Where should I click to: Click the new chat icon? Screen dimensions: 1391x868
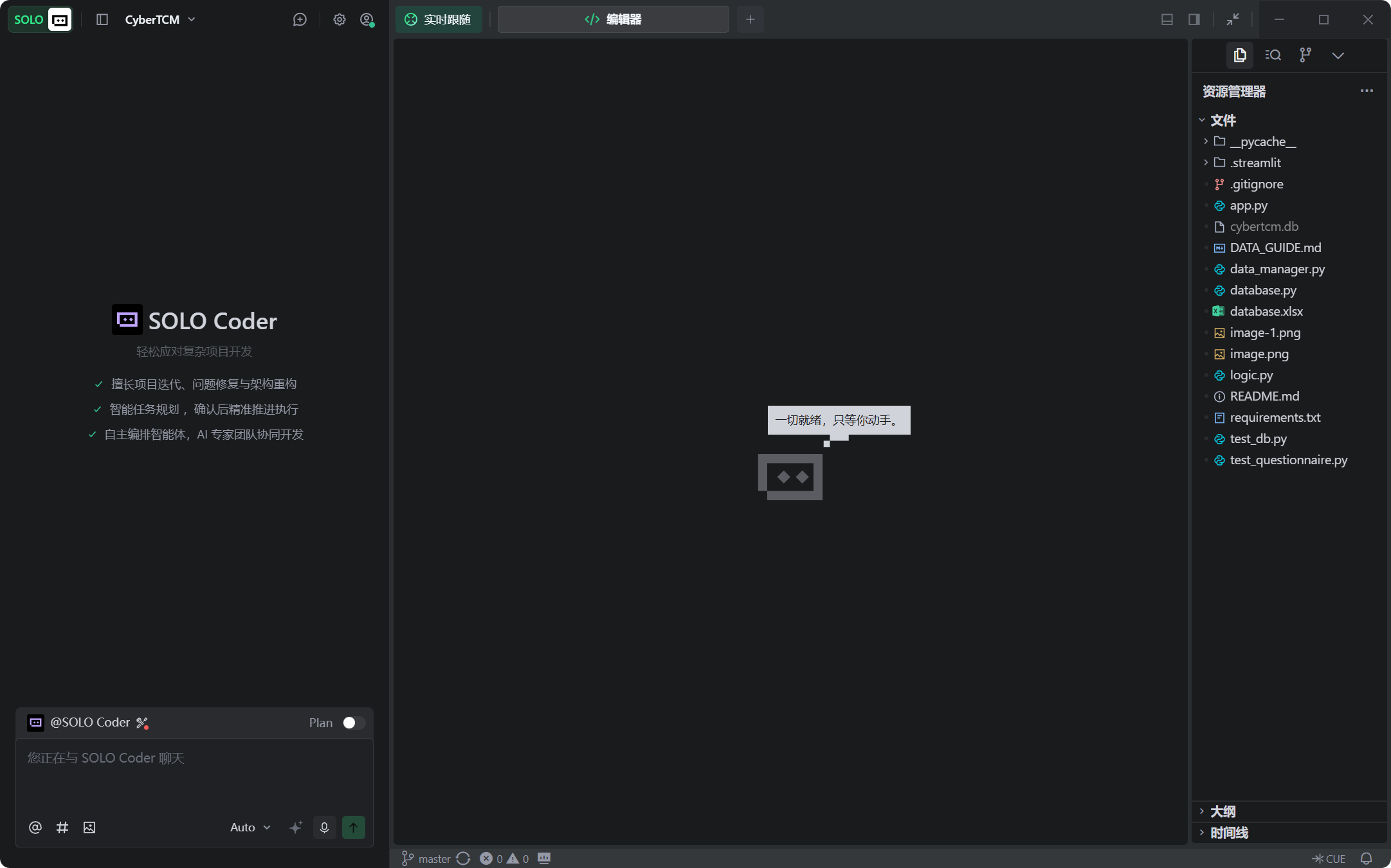(300, 19)
